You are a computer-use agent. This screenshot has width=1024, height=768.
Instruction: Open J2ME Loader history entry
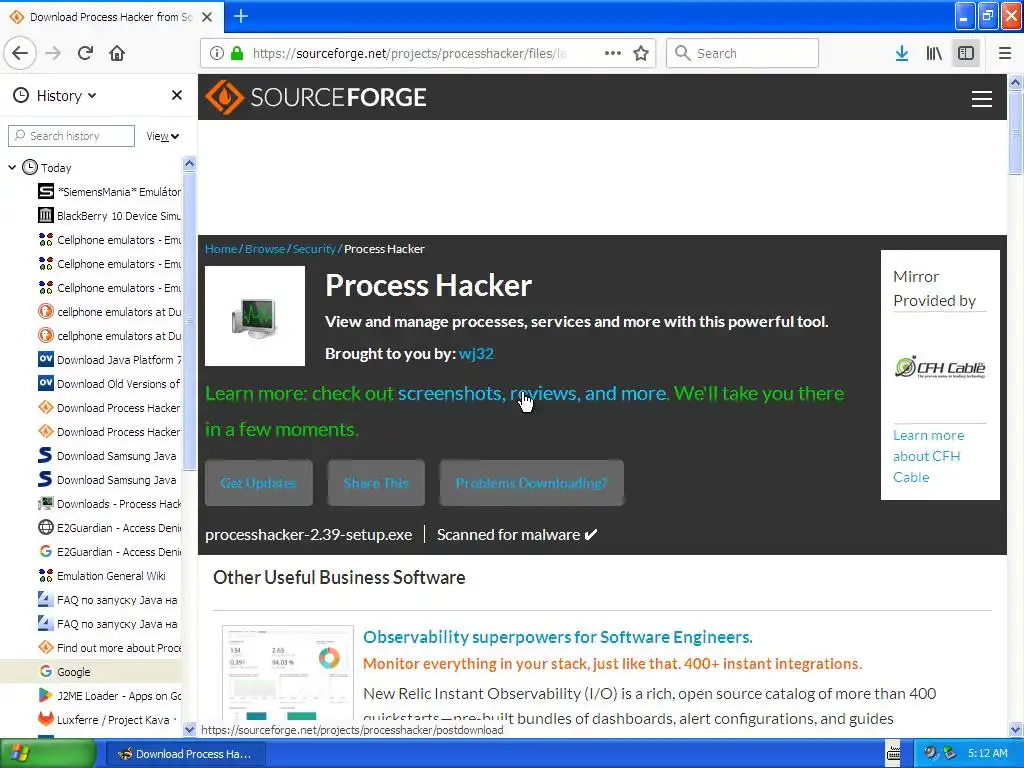coord(110,696)
